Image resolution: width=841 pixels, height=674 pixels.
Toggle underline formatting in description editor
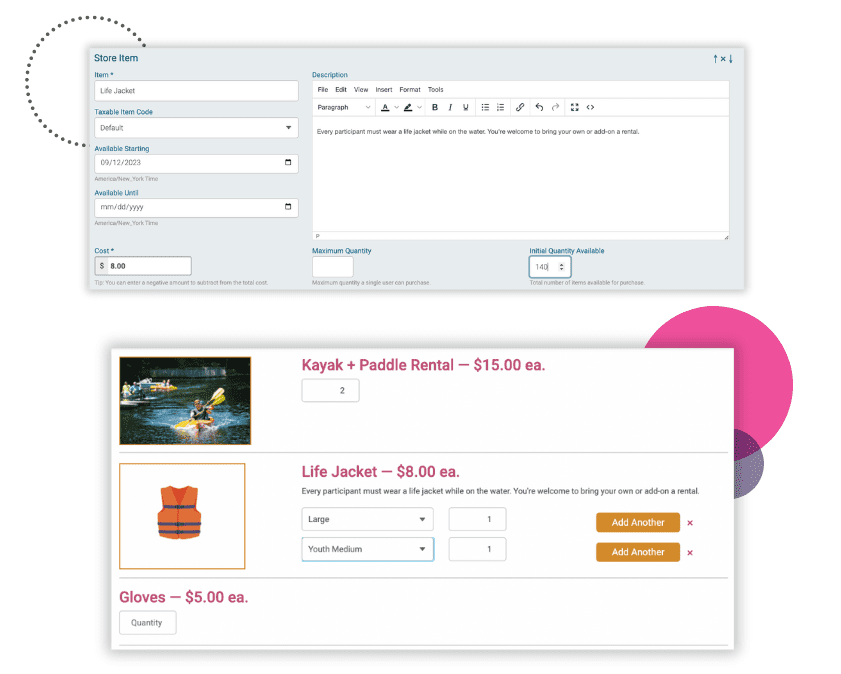[466, 107]
